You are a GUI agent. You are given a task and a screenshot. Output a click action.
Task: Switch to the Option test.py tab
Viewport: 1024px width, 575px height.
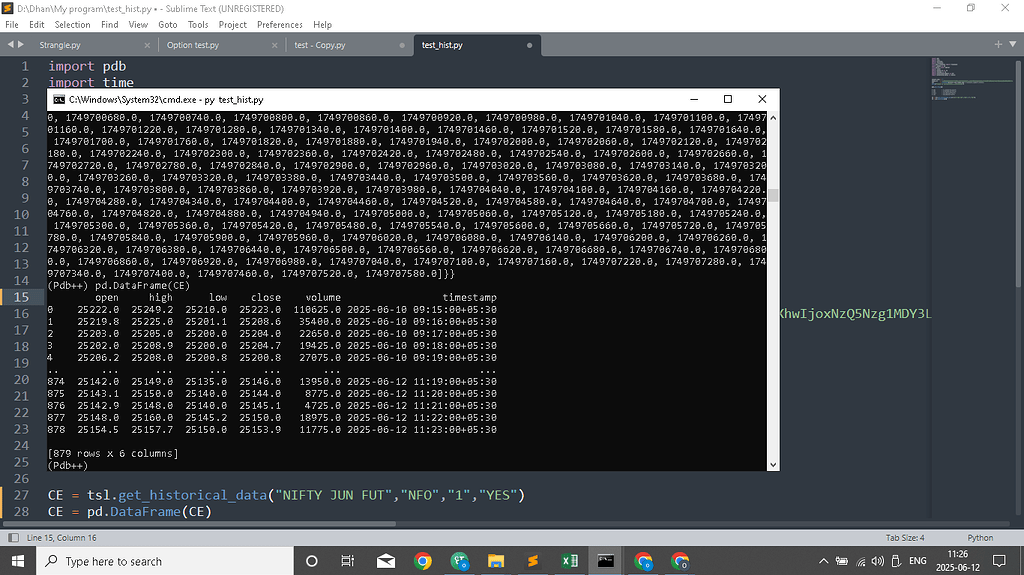tap(193, 45)
